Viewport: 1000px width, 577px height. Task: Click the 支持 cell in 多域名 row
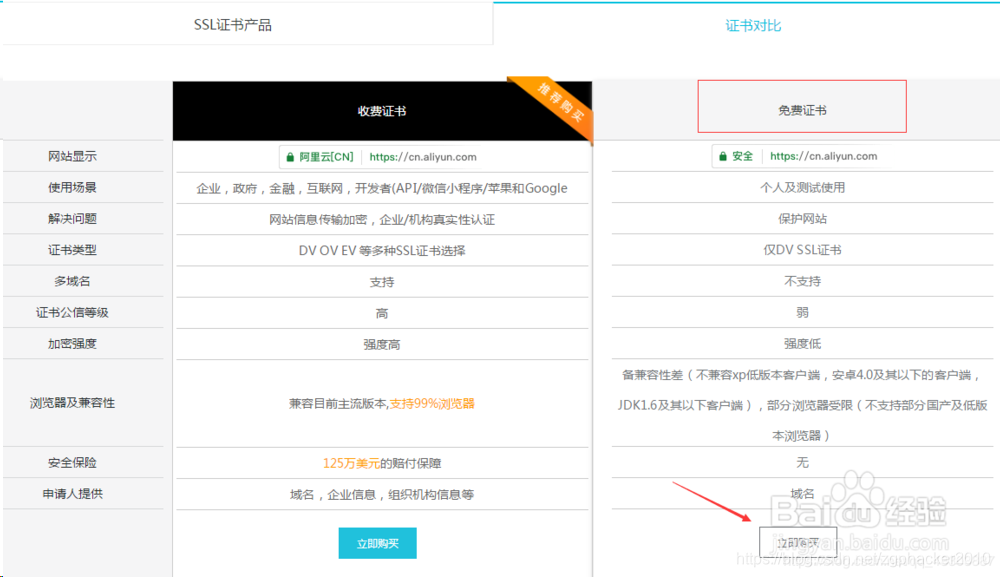[382, 282]
